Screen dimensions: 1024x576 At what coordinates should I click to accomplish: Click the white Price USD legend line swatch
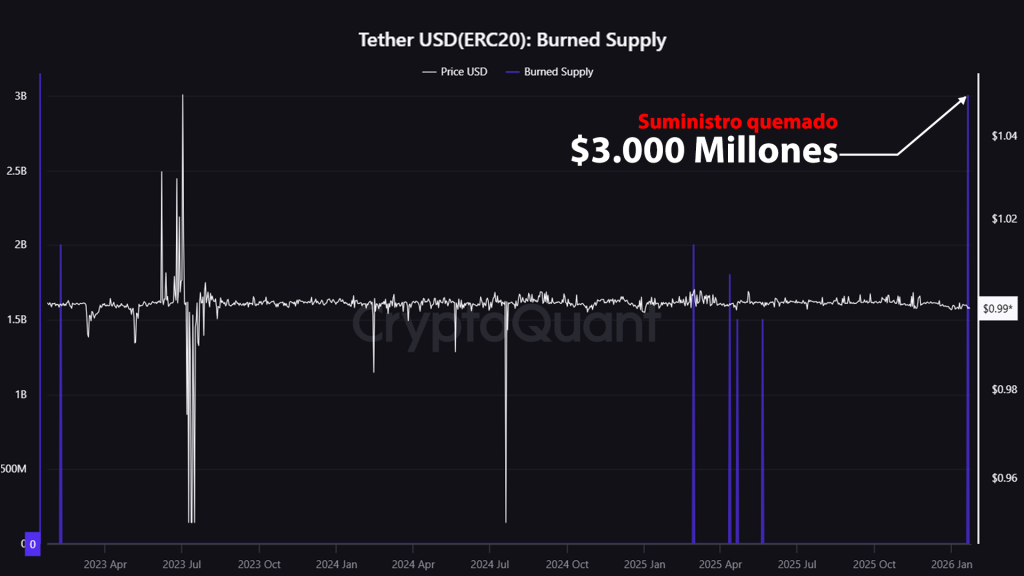pyautogui.click(x=430, y=72)
